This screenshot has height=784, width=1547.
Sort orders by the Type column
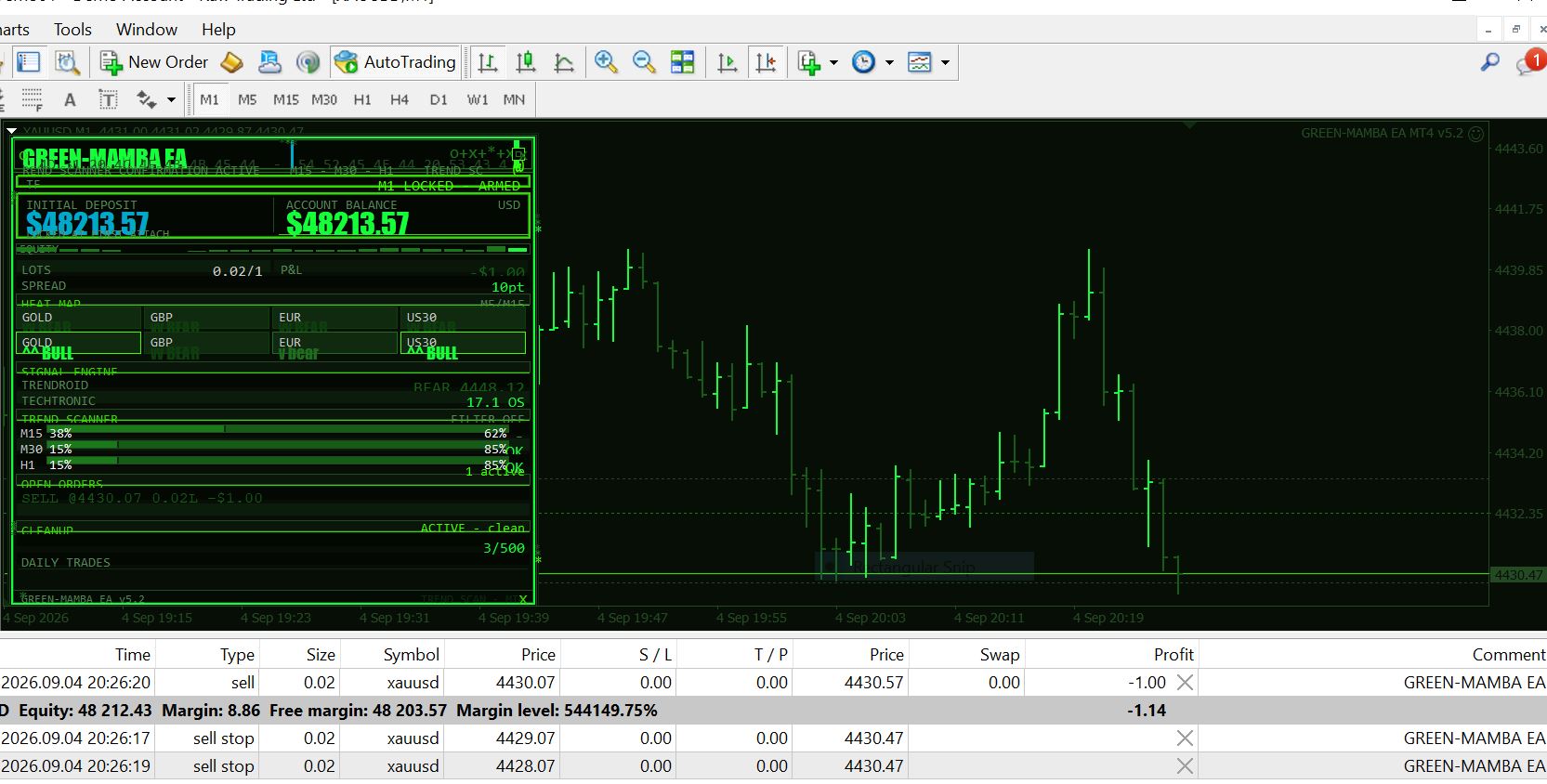tap(237, 654)
